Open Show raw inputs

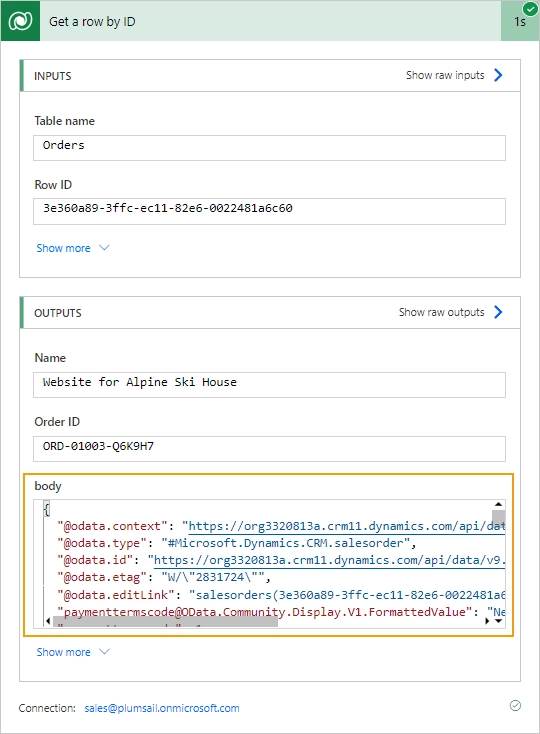(x=445, y=75)
